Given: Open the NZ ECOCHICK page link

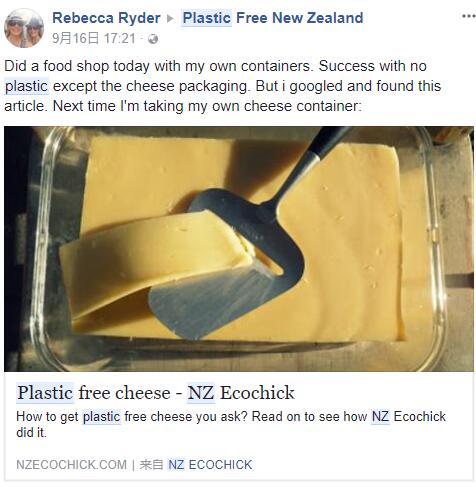Looking at the screenshot, I should point(210,464).
